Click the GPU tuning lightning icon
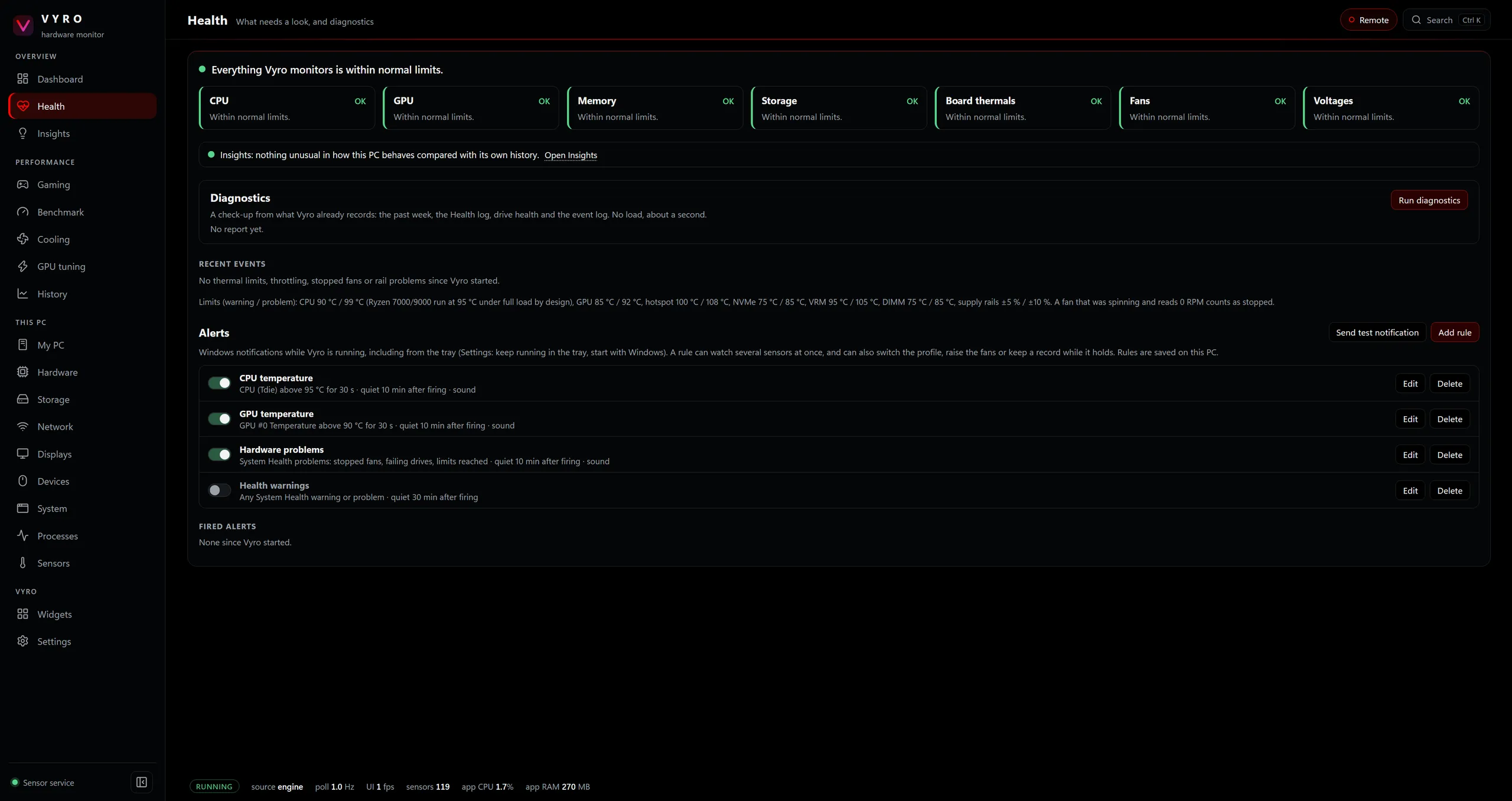Image resolution: width=1512 pixels, height=801 pixels. [22, 266]
